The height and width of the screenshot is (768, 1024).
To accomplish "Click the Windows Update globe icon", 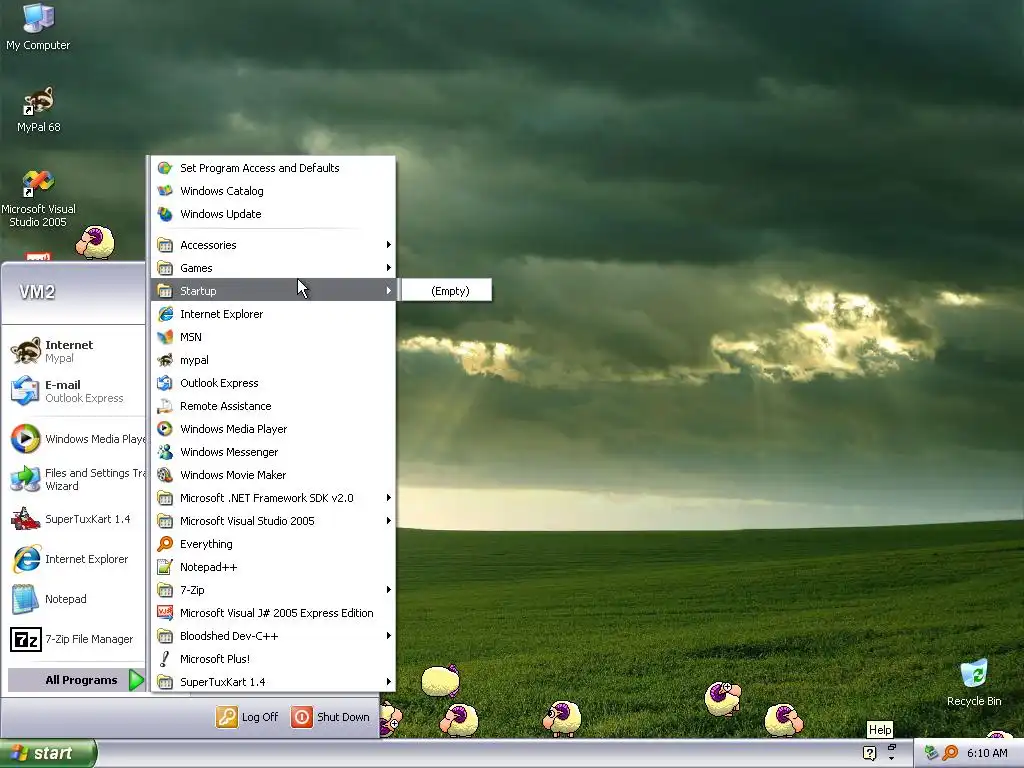I will pyautogui.click(x=165, y=214).
